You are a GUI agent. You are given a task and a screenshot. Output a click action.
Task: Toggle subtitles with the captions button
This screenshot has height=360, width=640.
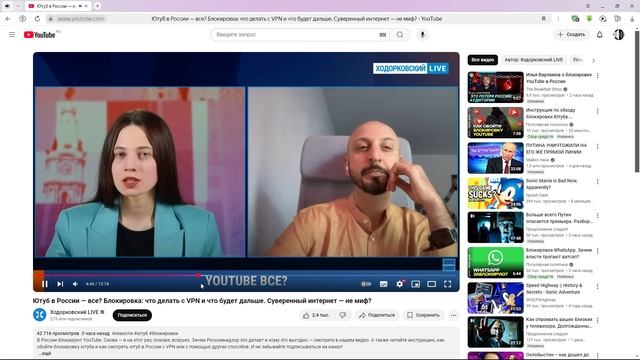[x=383, y=284]
